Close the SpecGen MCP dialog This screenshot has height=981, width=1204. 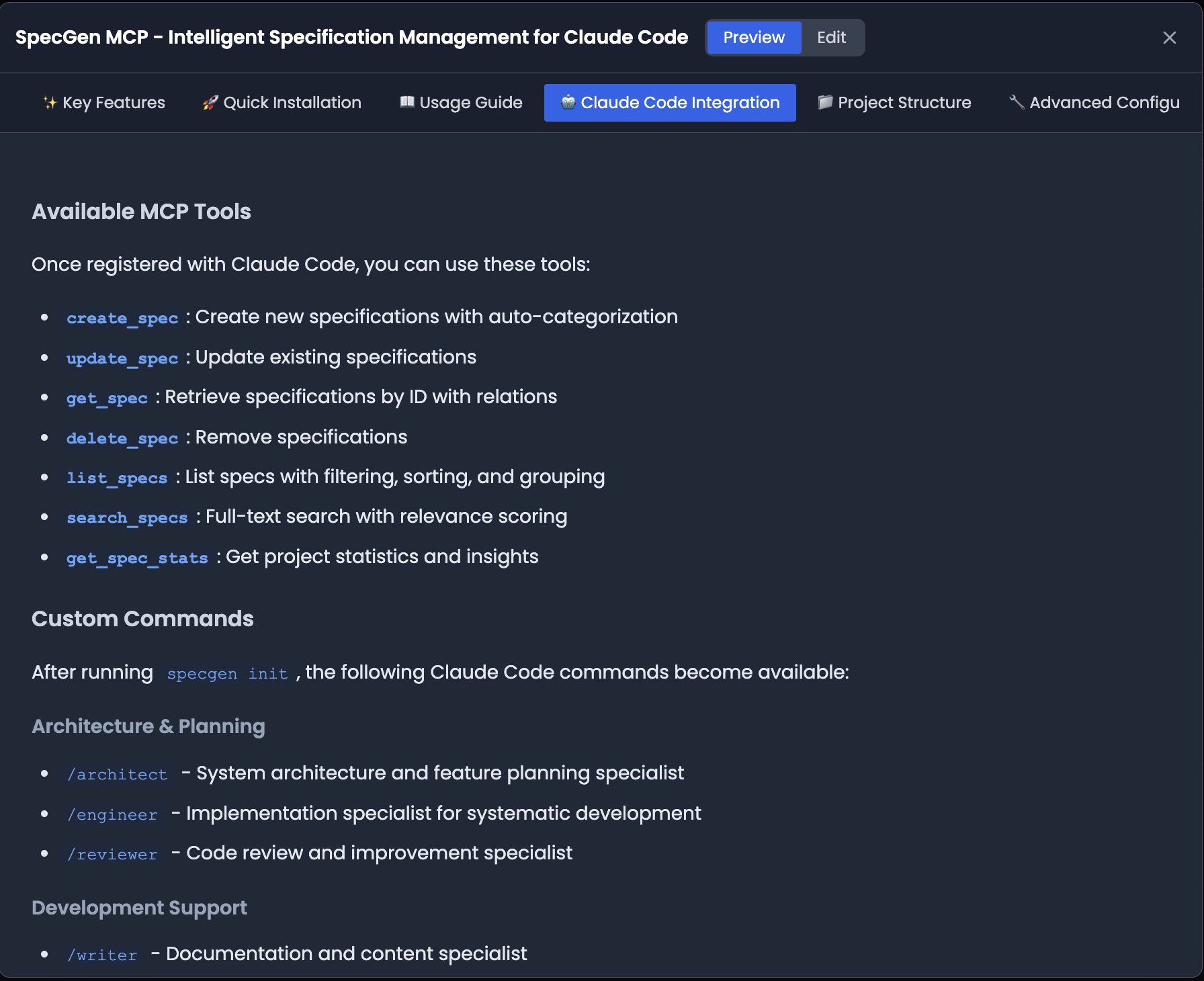[x=1170, y=38]
